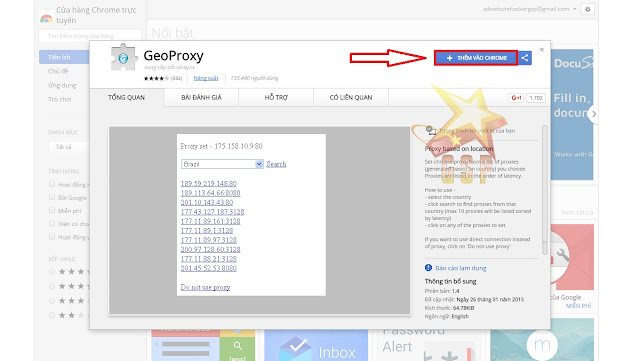Click the Search link in screenshot
The width and height of the screenshot is (640, 361).
tap(276, 164)
